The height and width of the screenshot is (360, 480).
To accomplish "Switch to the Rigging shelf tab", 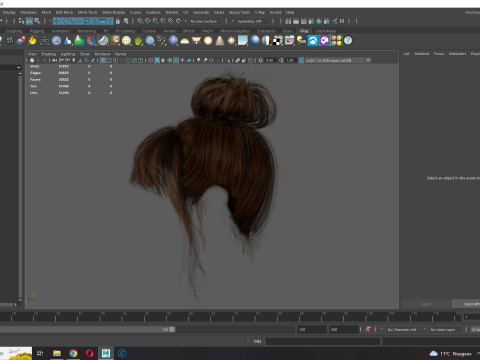I will tap(37, 31).
